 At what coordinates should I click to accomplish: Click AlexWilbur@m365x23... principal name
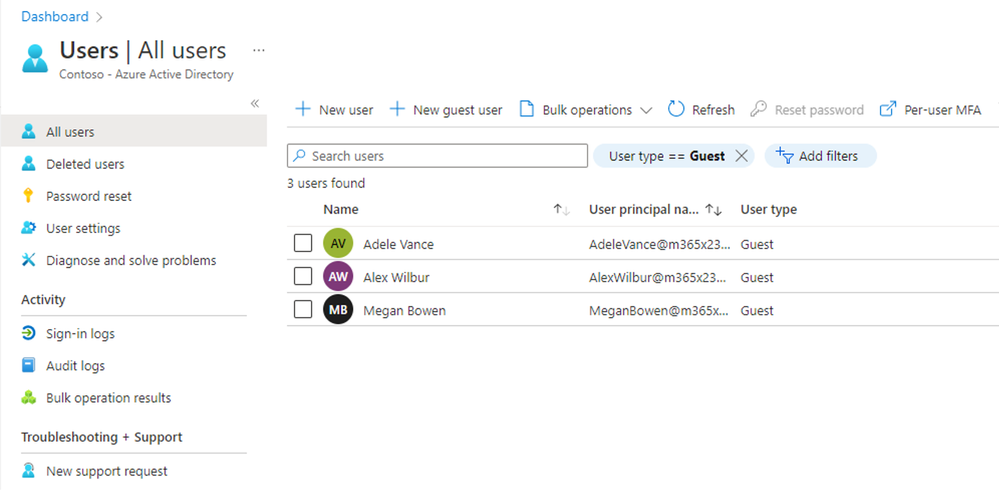[659, 277]
